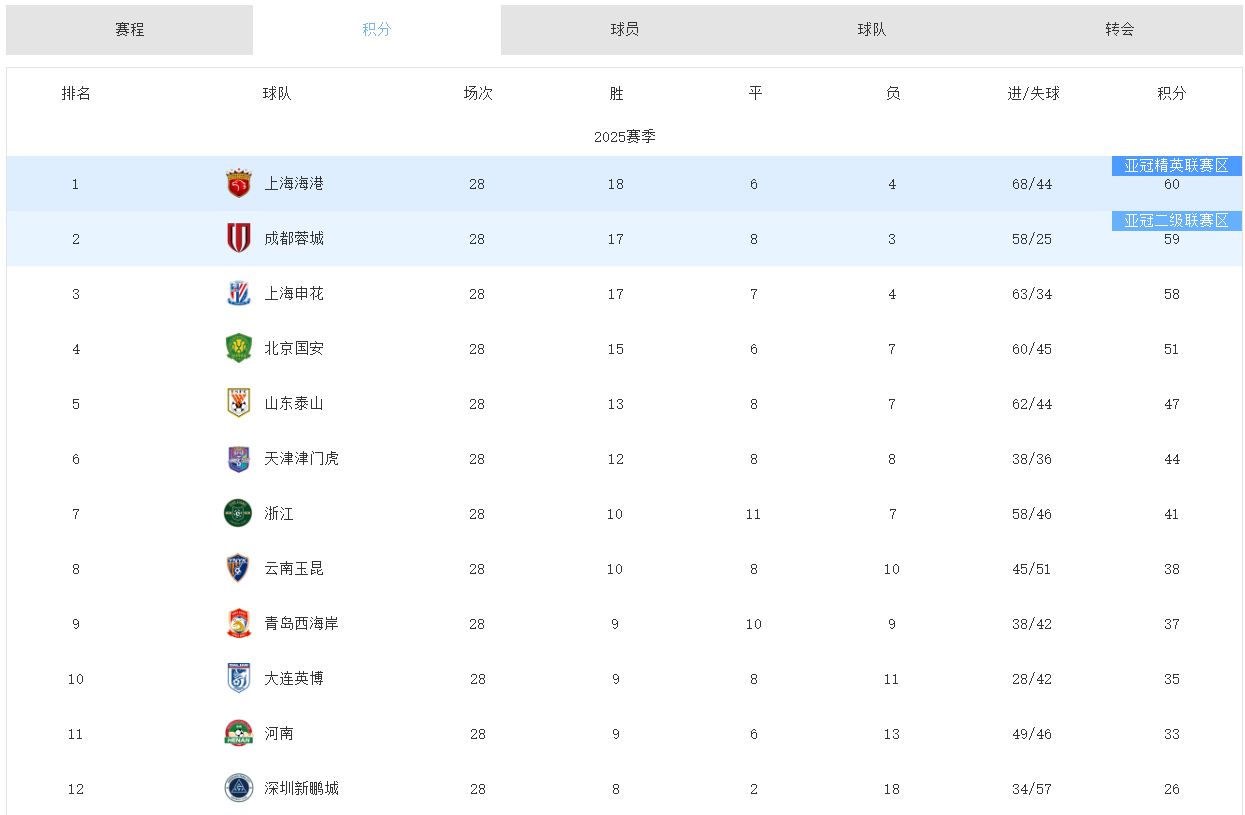Open the 球队 teams tab
The height and width of the screenshot is (815, 1245).
(872, 30)
